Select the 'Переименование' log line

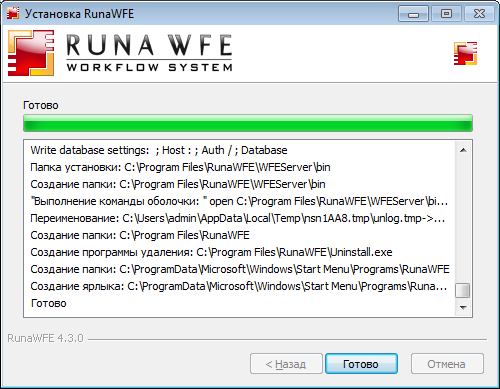[x=238, y=218]
